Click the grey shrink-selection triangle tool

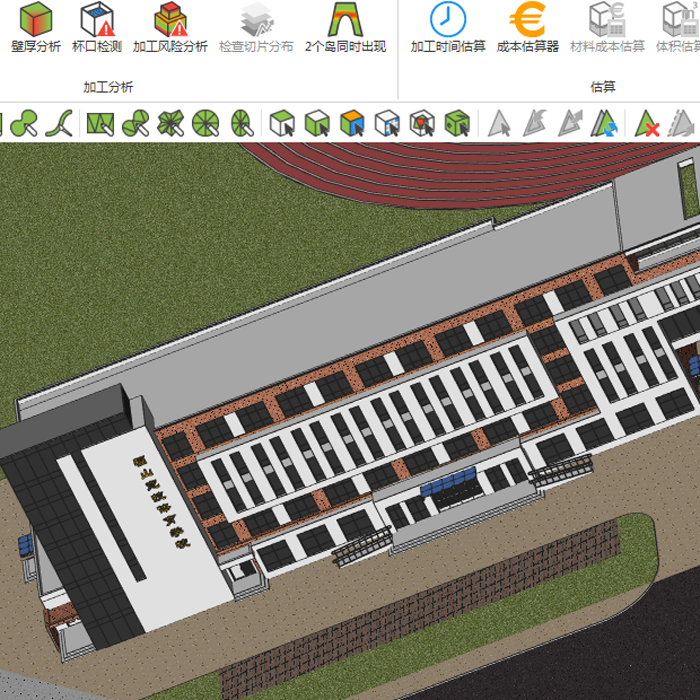(x=535, y=123)
